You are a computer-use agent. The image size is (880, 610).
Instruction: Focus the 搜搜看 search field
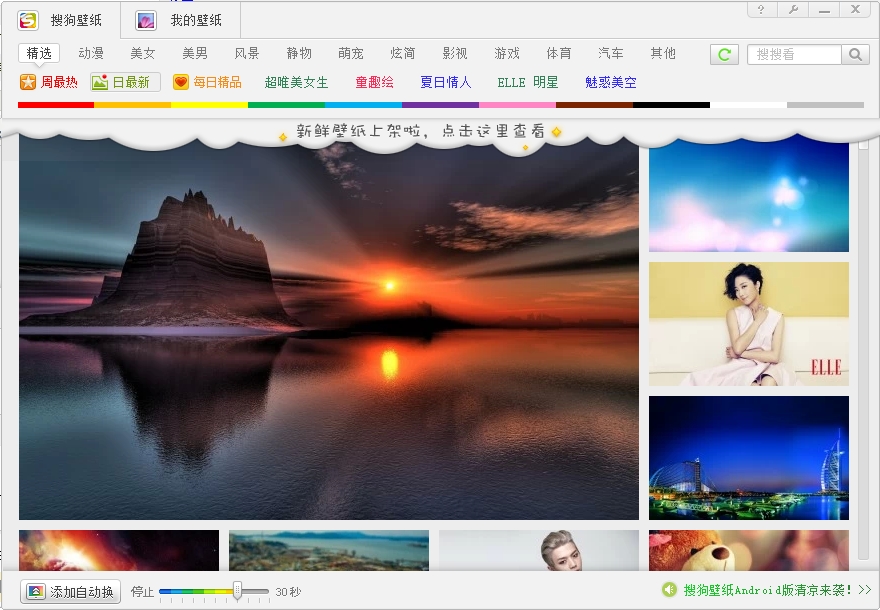(794, 54)
